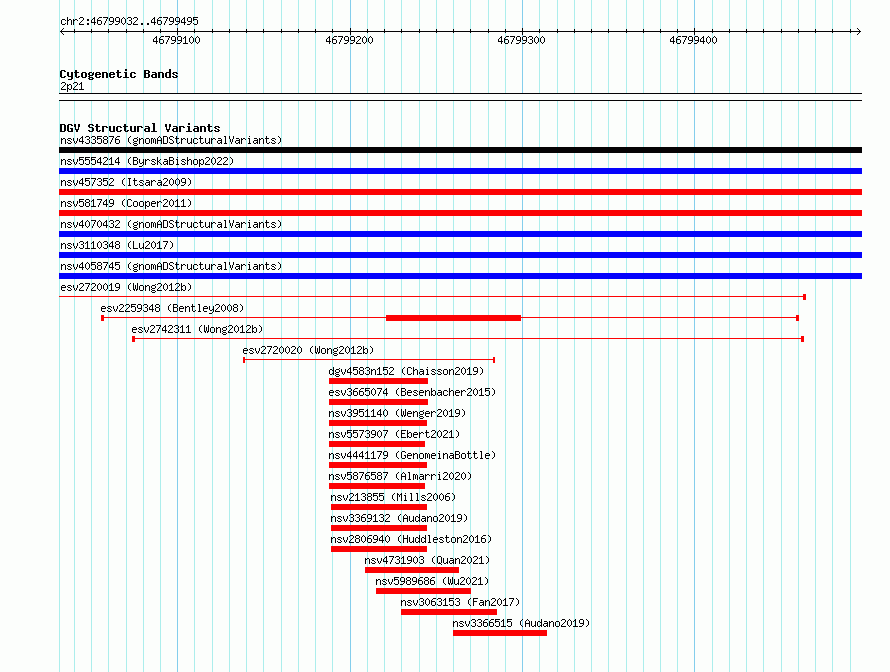Screen dimensions: 890x672
Task: Click ruler position 46799400
Action: (693, 40)
